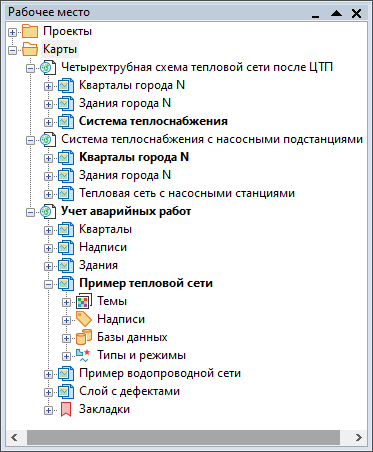This screenshot has width=373, height=452.
Task: Click the open Карты folder icon
Action: pos(30,49)
